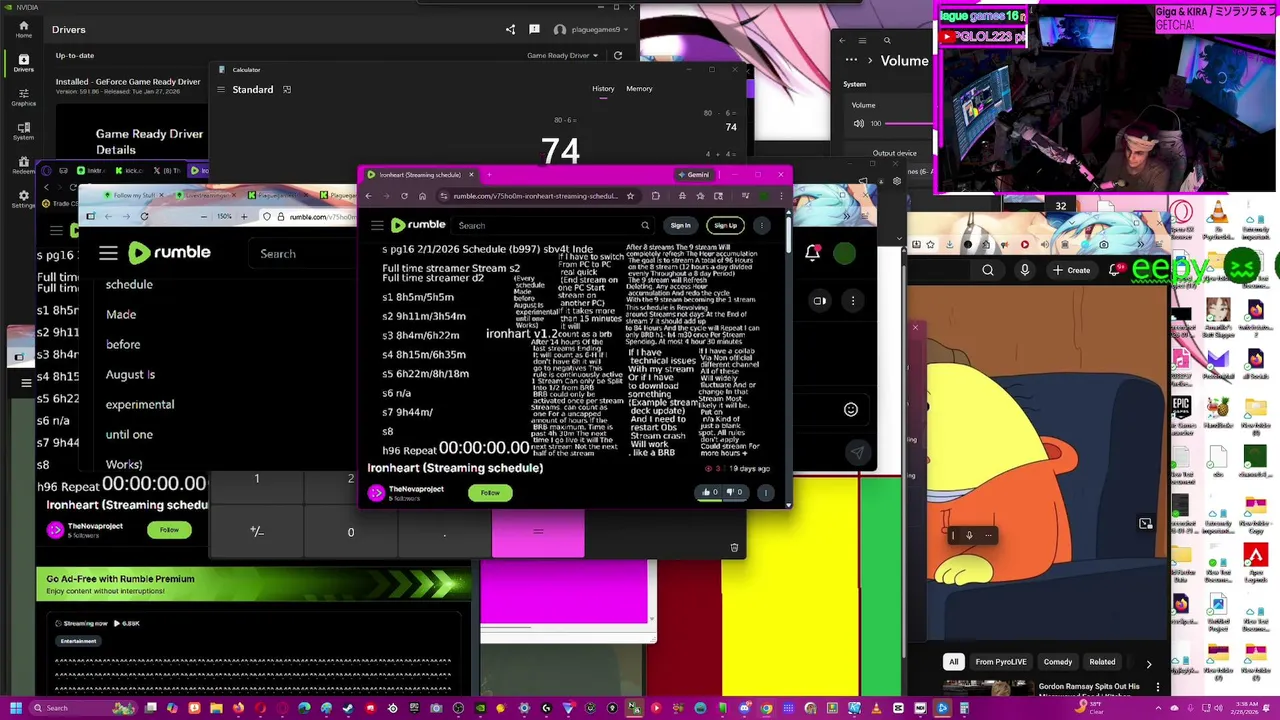Open System in the NVIDIA app sidebar
The height and width of the screenshot is (720, 1280).
point(23,131)
